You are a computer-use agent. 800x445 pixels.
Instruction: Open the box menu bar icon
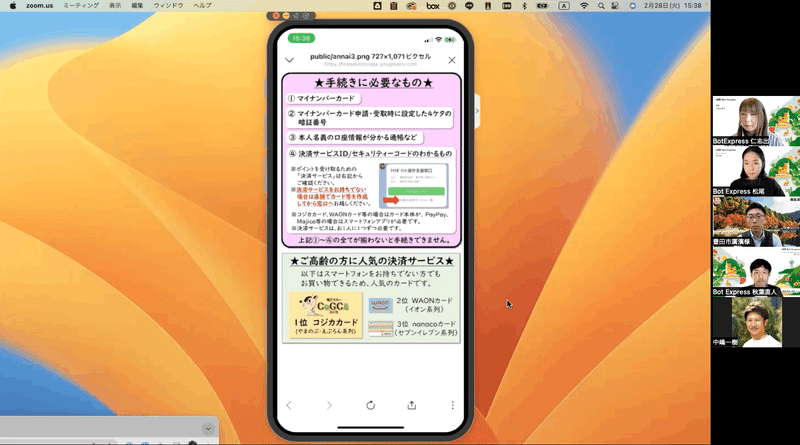click(x=433, y=6)
